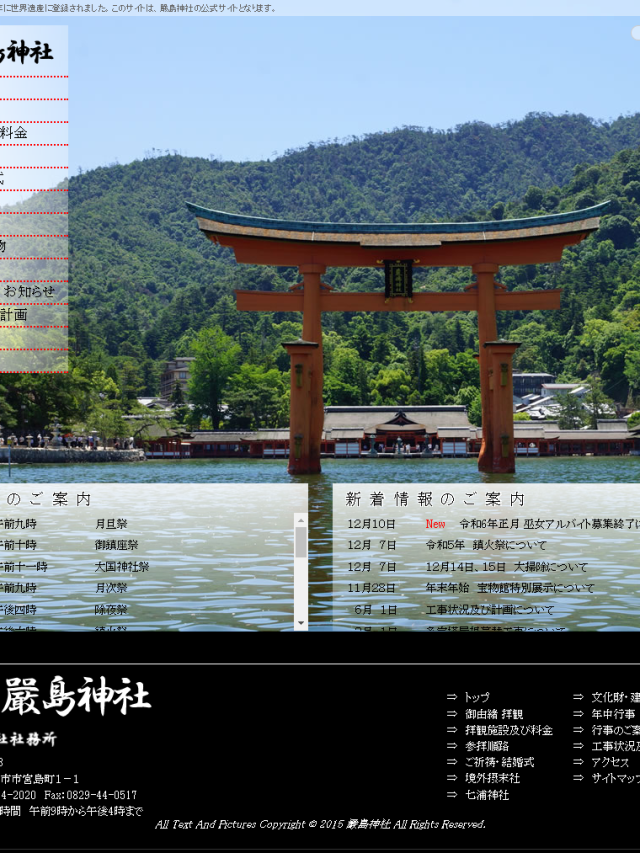The width and height of the screenshot is (640, 853).
Task: Open the 工事状況及び計画について news
Action: tap(489, 610)
